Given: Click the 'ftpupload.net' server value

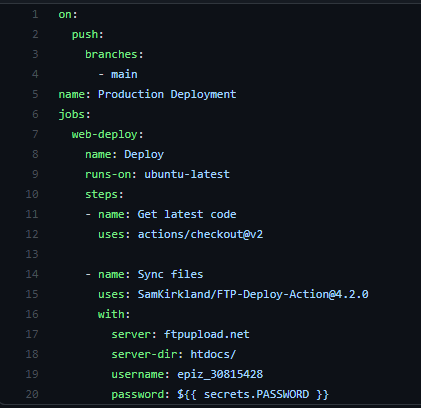Looking at the screenshot, I should point(206,334).
